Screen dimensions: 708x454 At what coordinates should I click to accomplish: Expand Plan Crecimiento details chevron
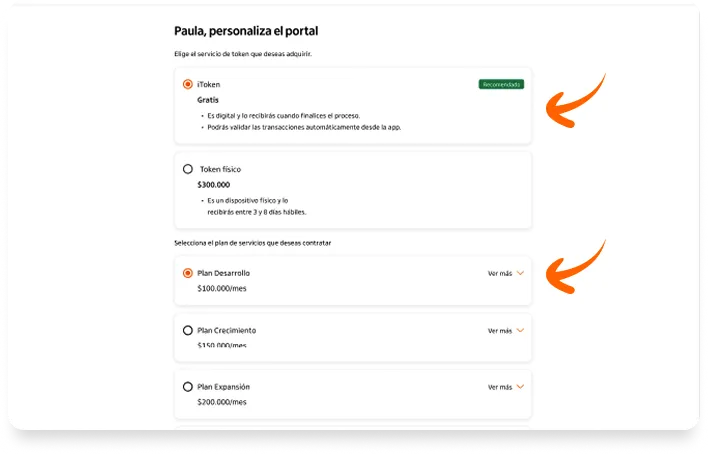[x=520, y=331]
